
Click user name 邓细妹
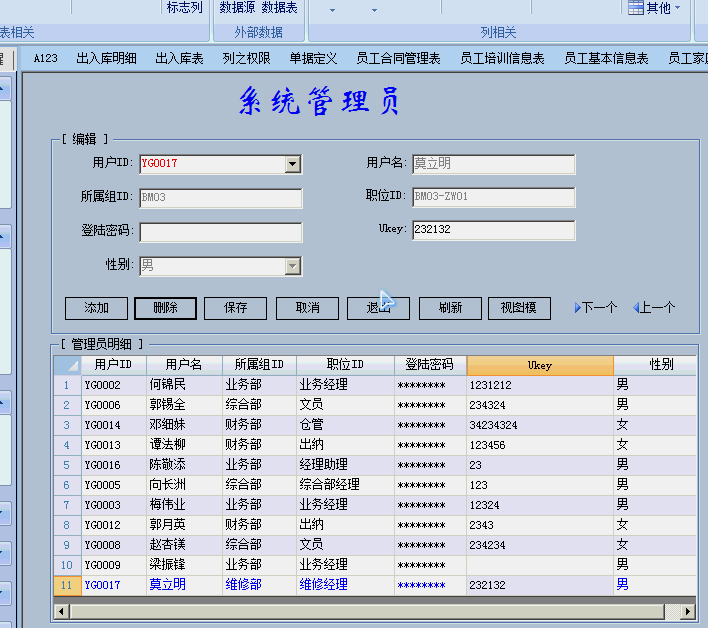184,425
